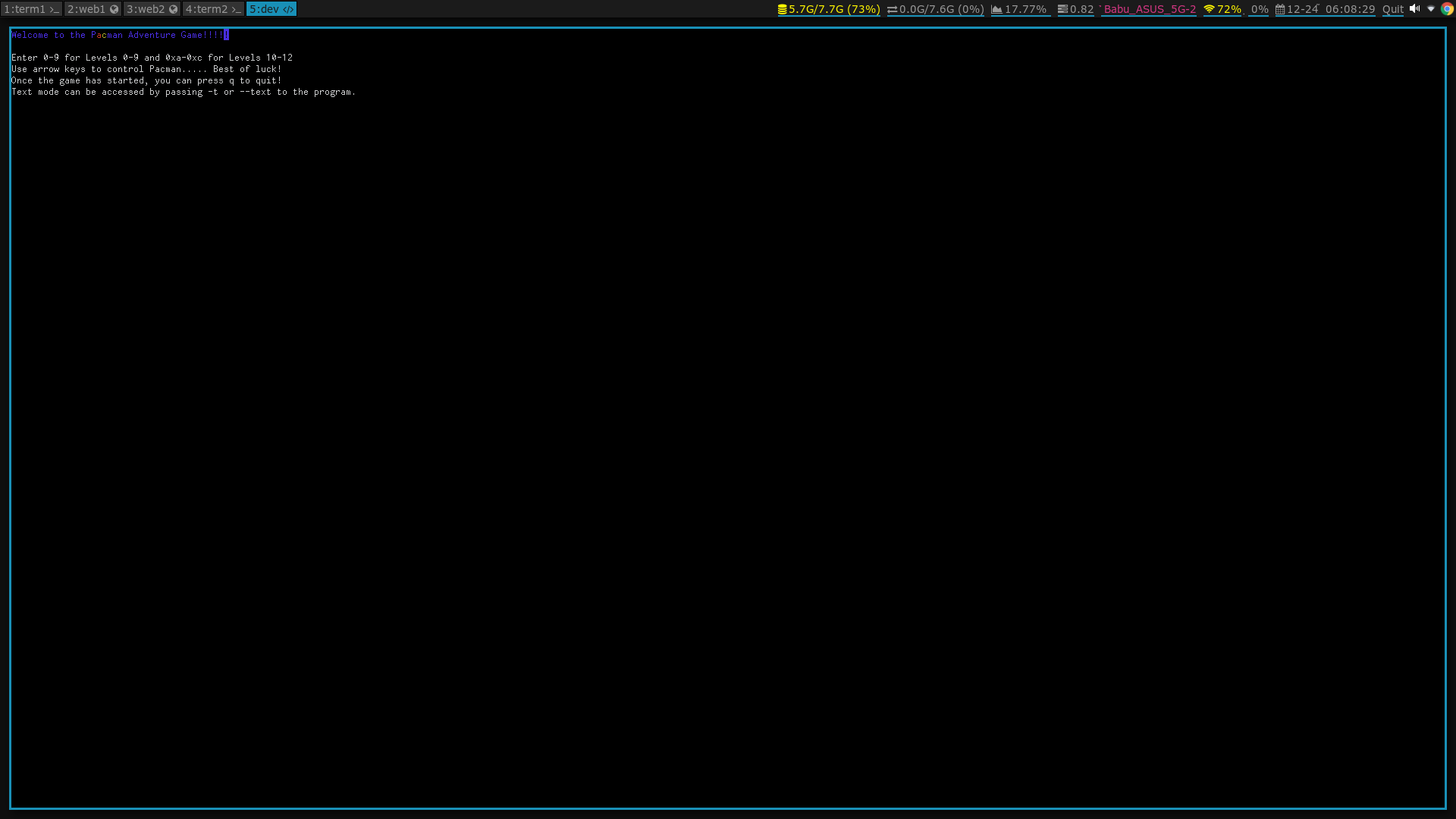Open the 3:web2 window
The height and width of the screenshot is (819, 1456).
150,9
